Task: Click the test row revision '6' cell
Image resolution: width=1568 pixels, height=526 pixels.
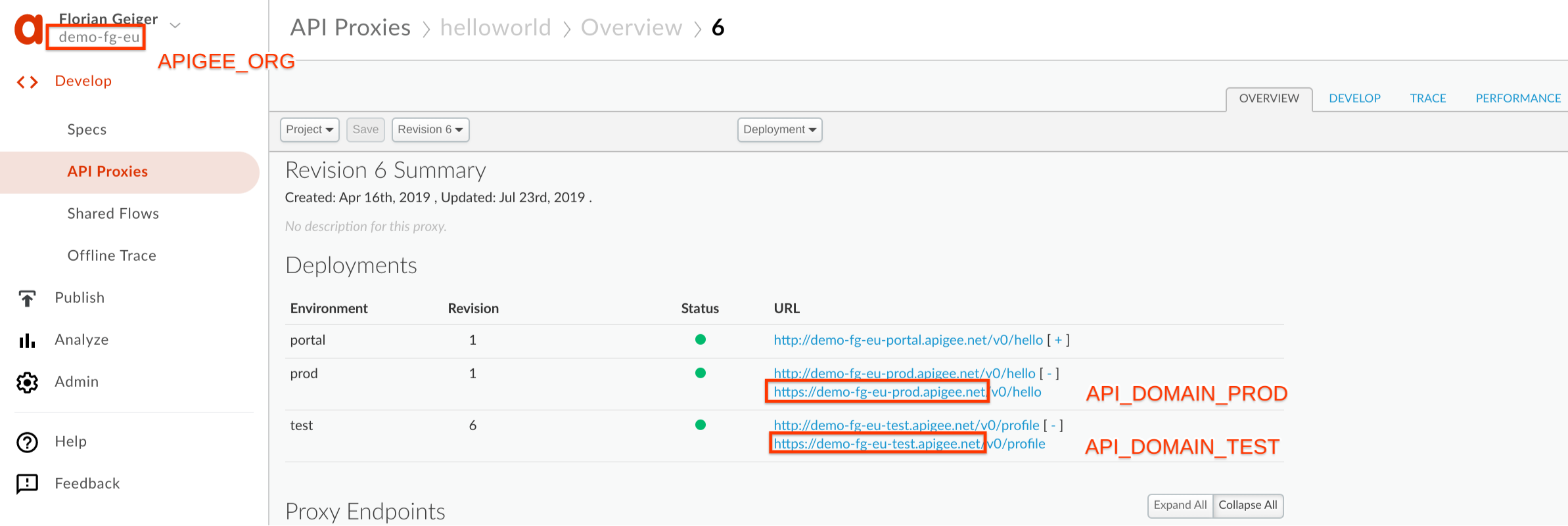Action: tap(473, 426)
